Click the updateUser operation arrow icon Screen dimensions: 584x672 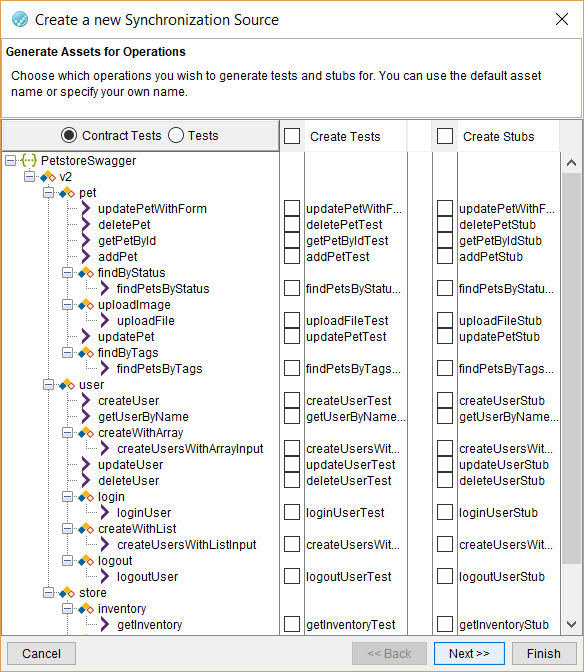pyautogui.click(x=86, y=465)
